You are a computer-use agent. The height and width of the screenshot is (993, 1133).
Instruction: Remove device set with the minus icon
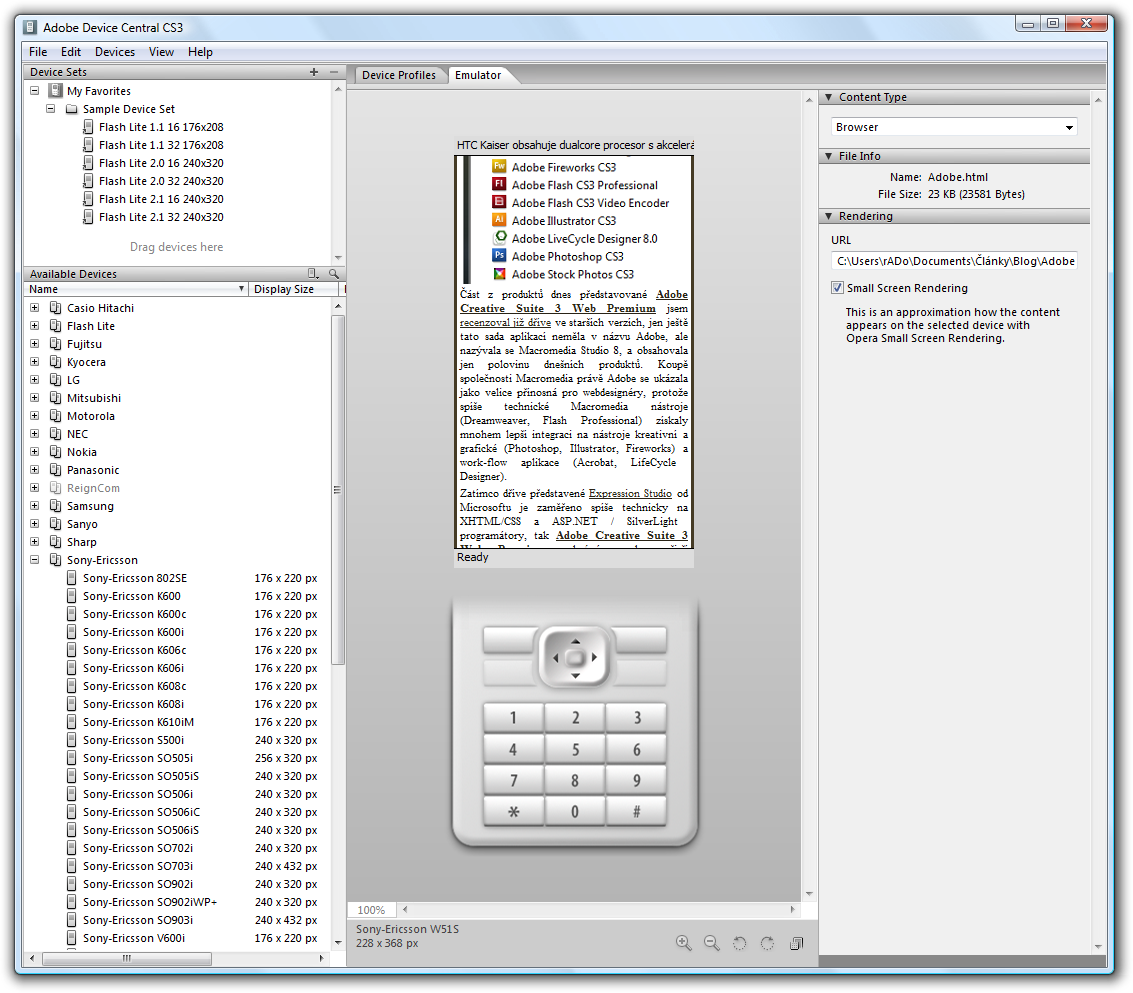click(334, 72)
